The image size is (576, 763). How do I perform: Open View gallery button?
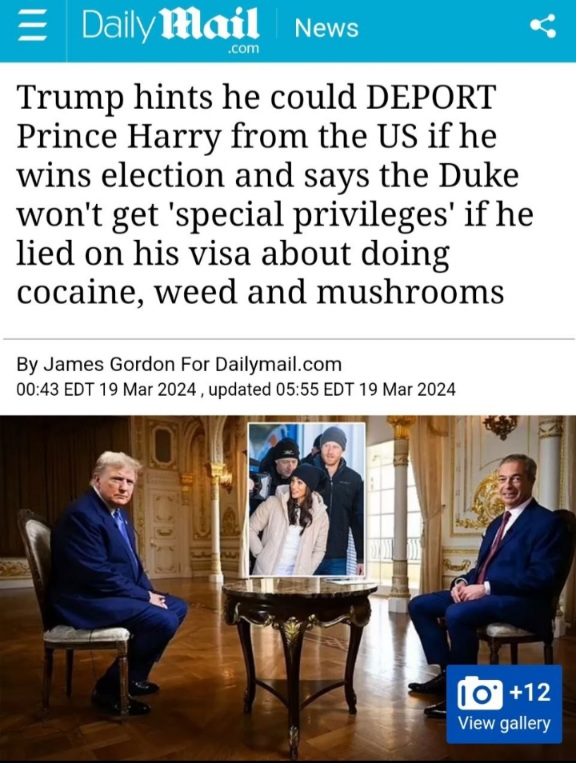tap(504, 703)
